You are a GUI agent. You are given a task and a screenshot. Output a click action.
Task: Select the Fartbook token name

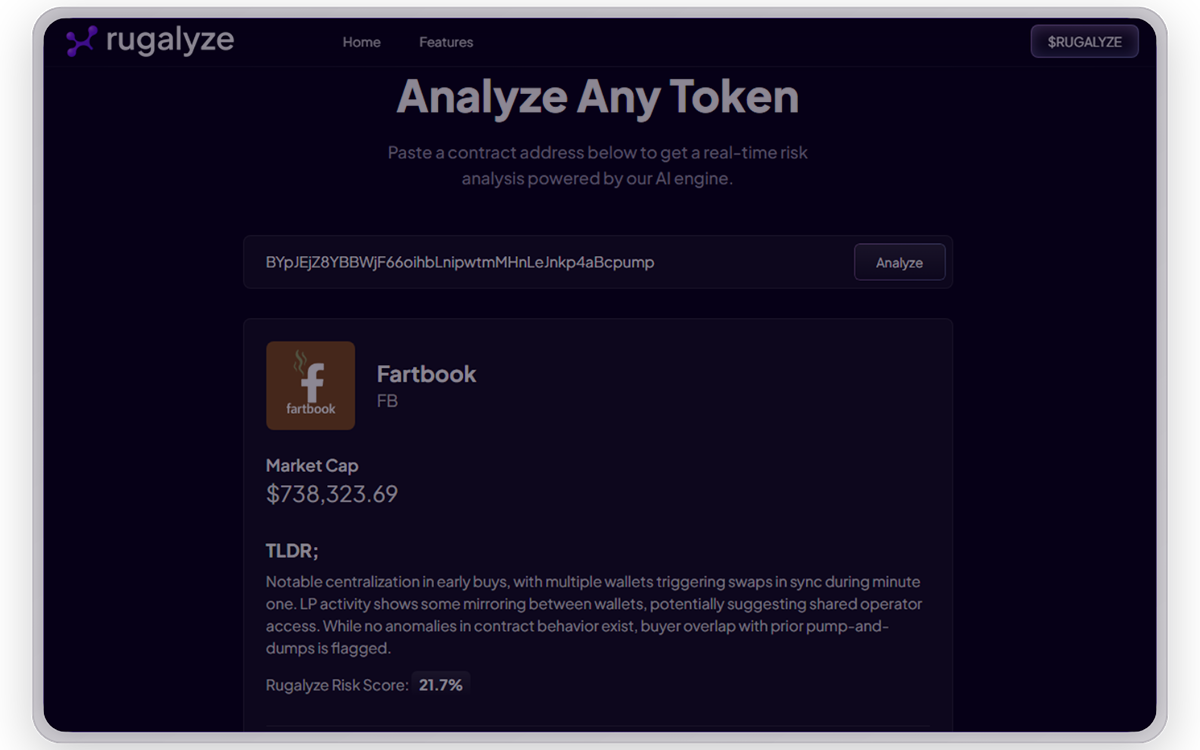(426, 374)
